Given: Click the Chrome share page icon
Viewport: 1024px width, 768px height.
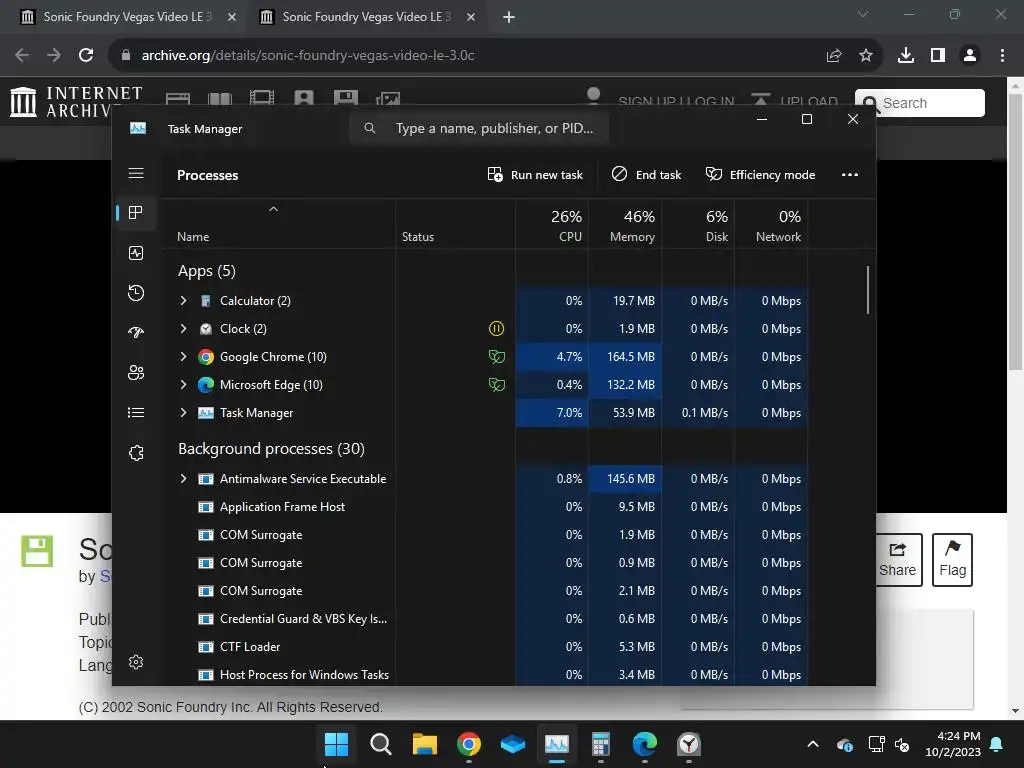Looking at the screenshot, I should (x=834, y=55).
